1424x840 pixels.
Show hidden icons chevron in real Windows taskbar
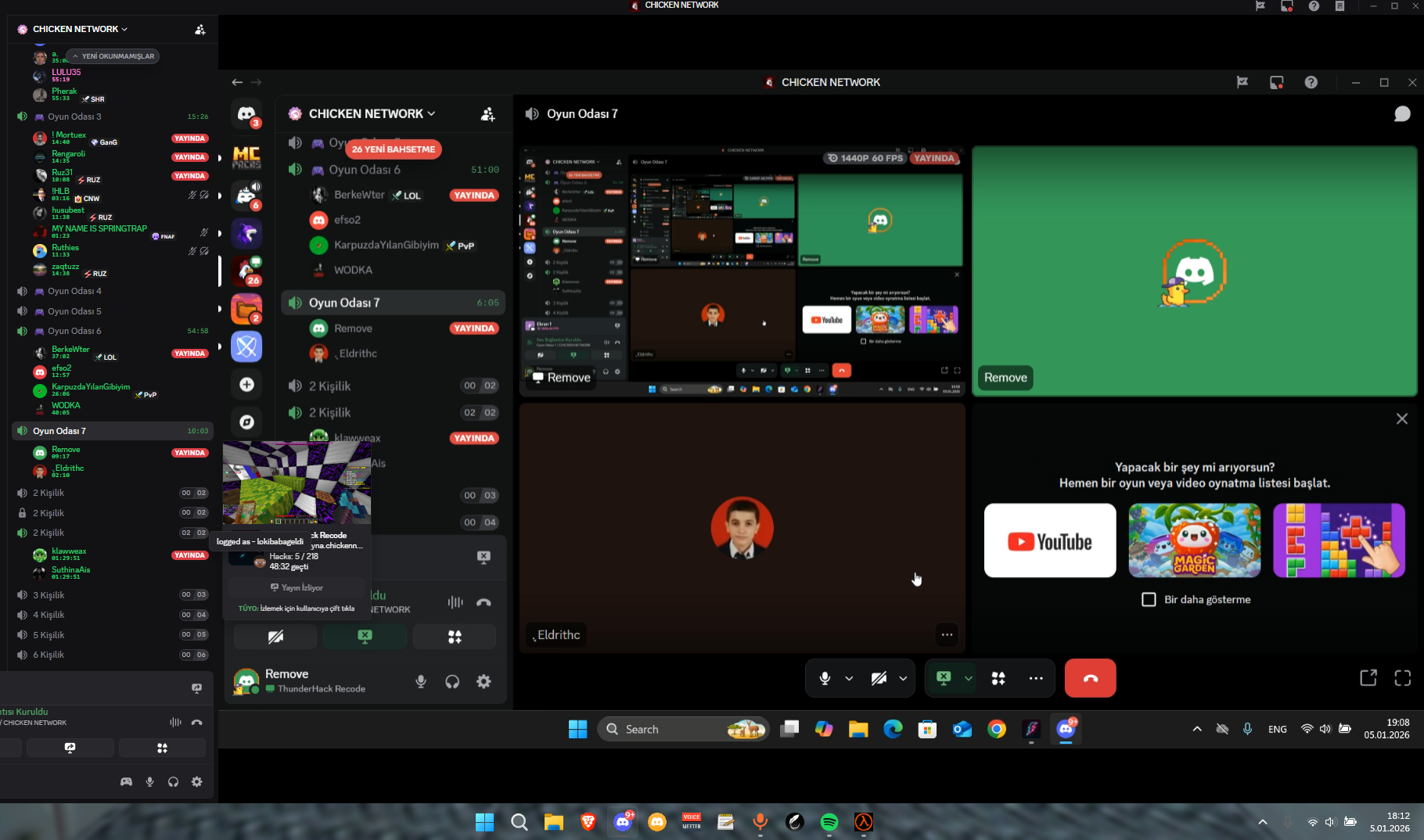pyautogui.click(x=1262, y=822)
